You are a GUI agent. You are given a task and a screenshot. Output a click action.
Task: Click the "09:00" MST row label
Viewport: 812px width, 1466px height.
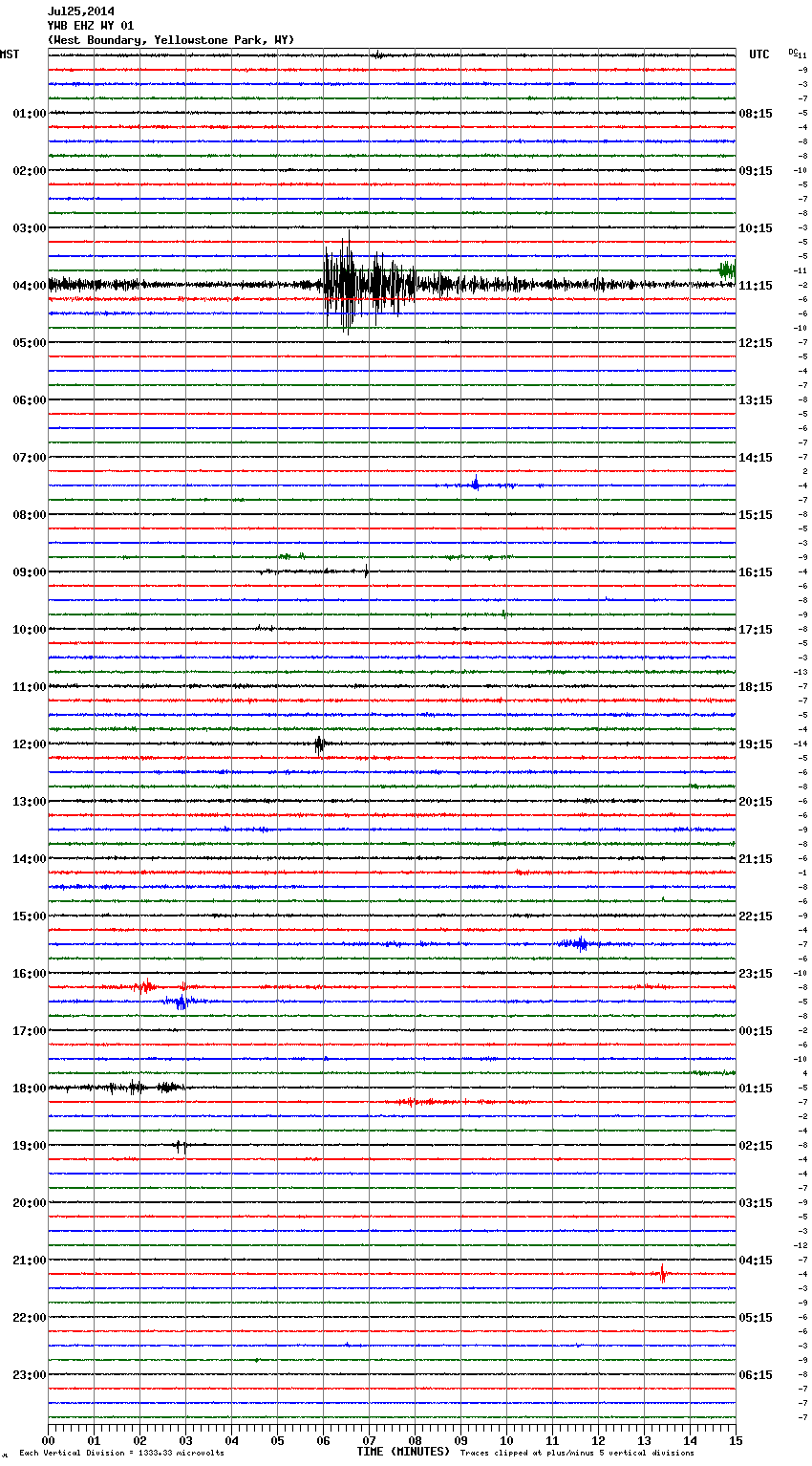click(x=30, y=572)
